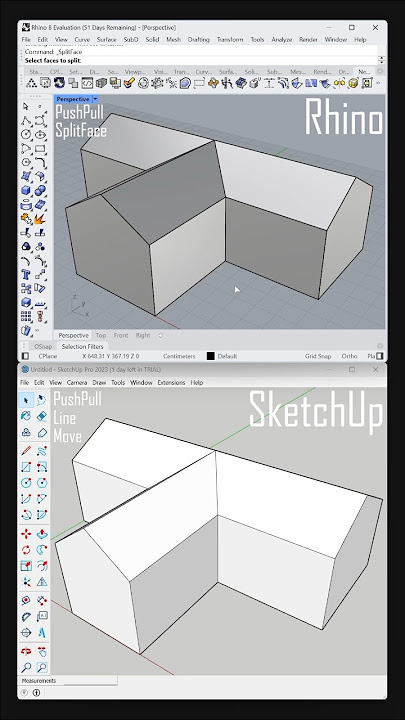
Task: Open the Selection Filters panel in Rhino
Action: point(82,346)
